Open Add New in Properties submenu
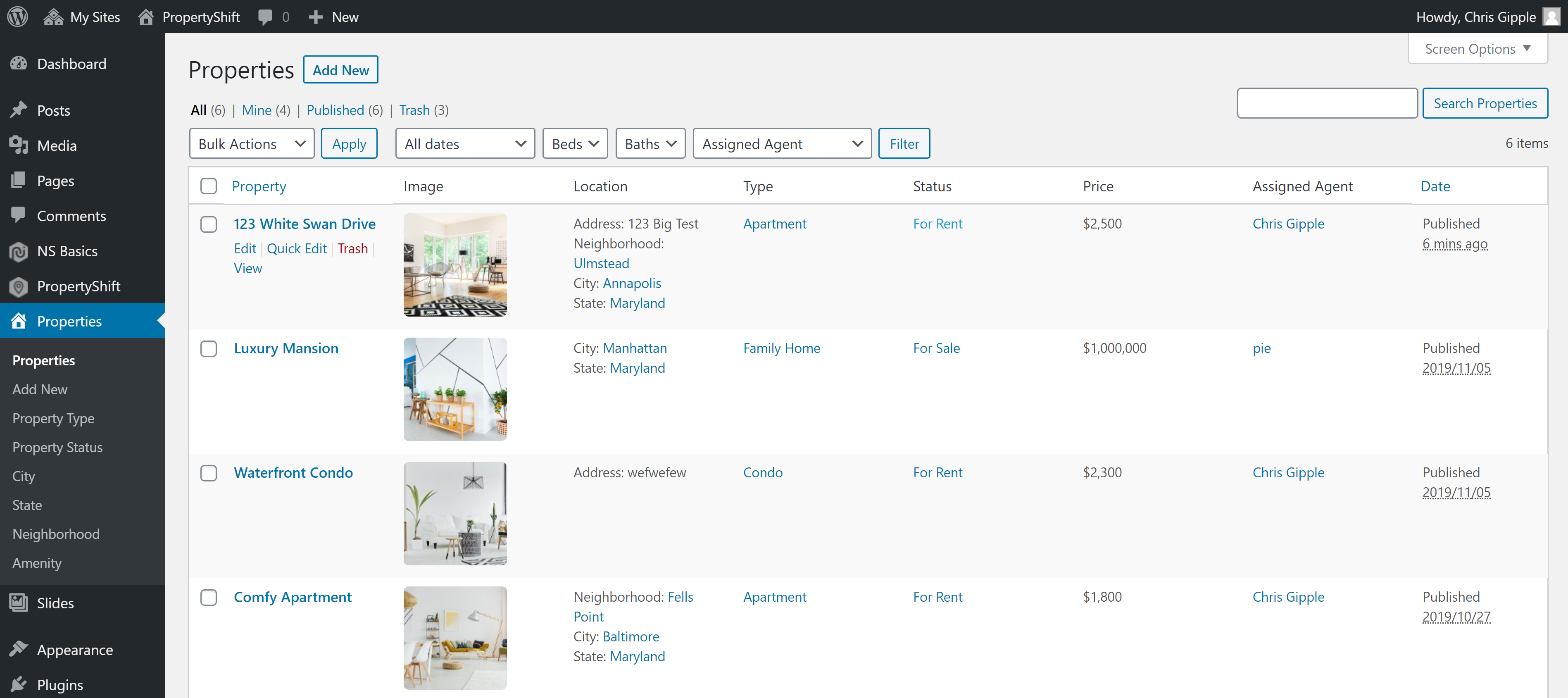 pyautogui.click(x=40, y=389)
